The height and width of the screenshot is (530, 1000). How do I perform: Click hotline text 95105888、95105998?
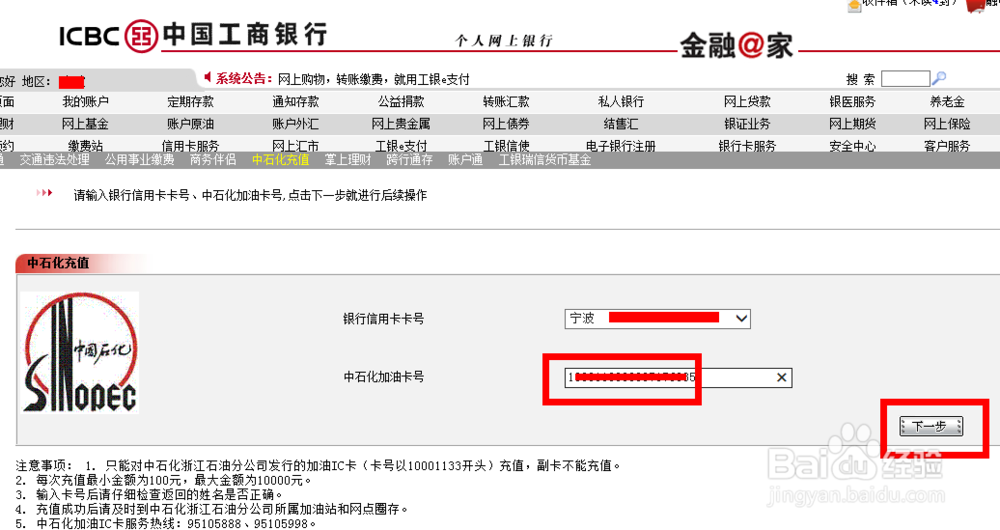click(252, 524)
